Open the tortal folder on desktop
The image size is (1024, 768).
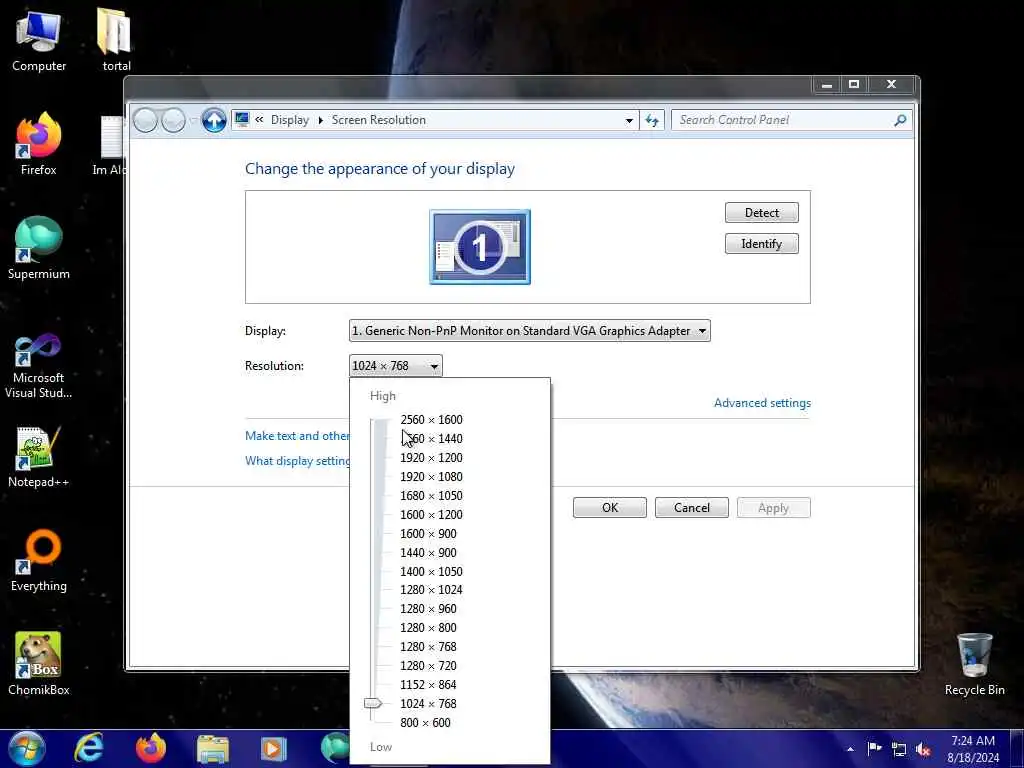pos(116,40)
